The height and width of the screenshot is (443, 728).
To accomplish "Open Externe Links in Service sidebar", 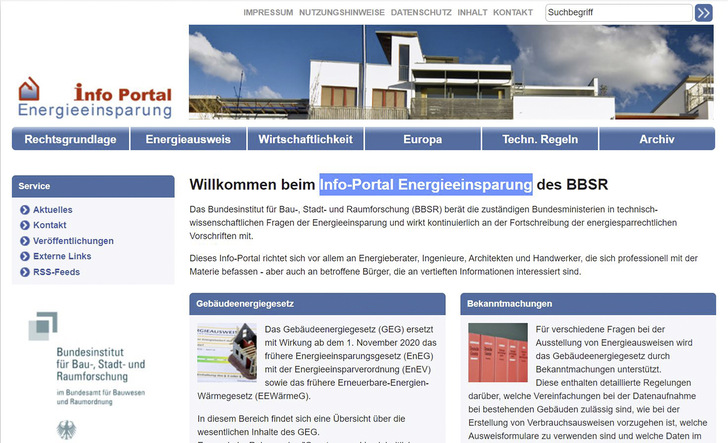I will point(62,256).
